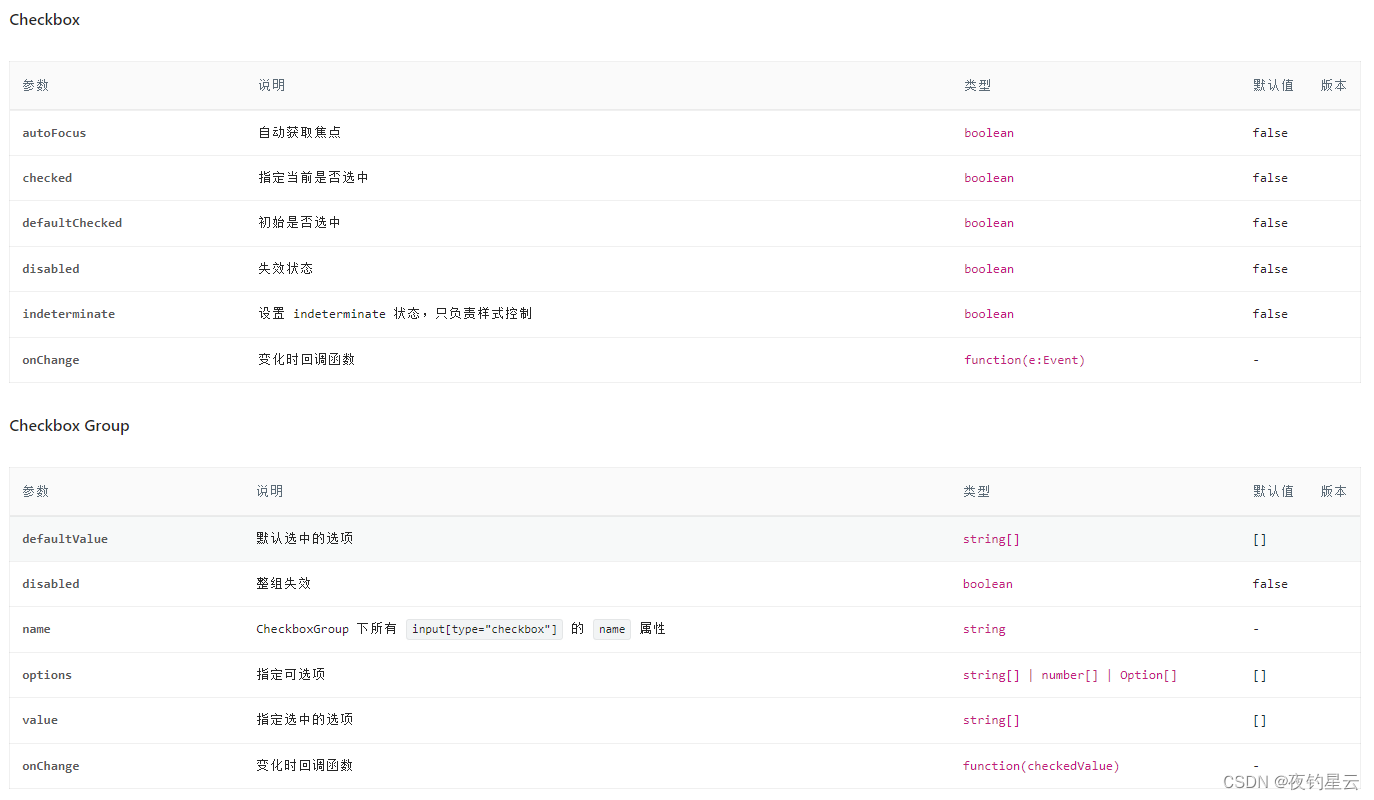Click the 默认值 column header
This screenshot has height=800, width=1374.
click(x=1273, y=85)
